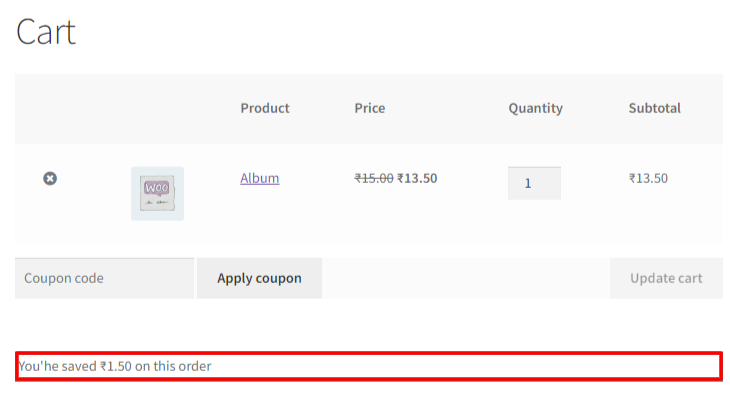Click into the Coupon code field

click(x=104, y=278)
